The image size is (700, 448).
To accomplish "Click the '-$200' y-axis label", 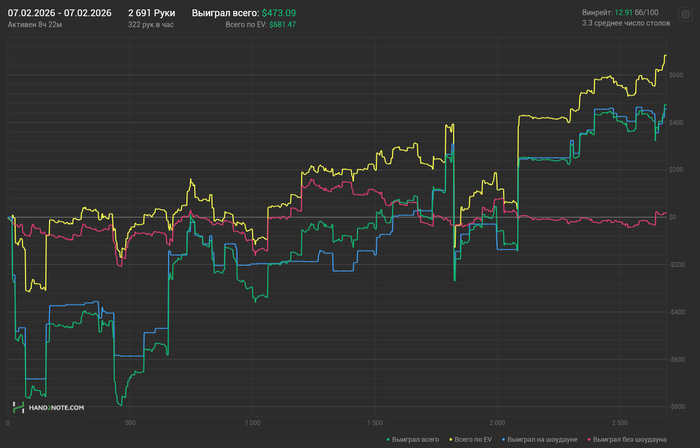I will [x=676, y=265].
